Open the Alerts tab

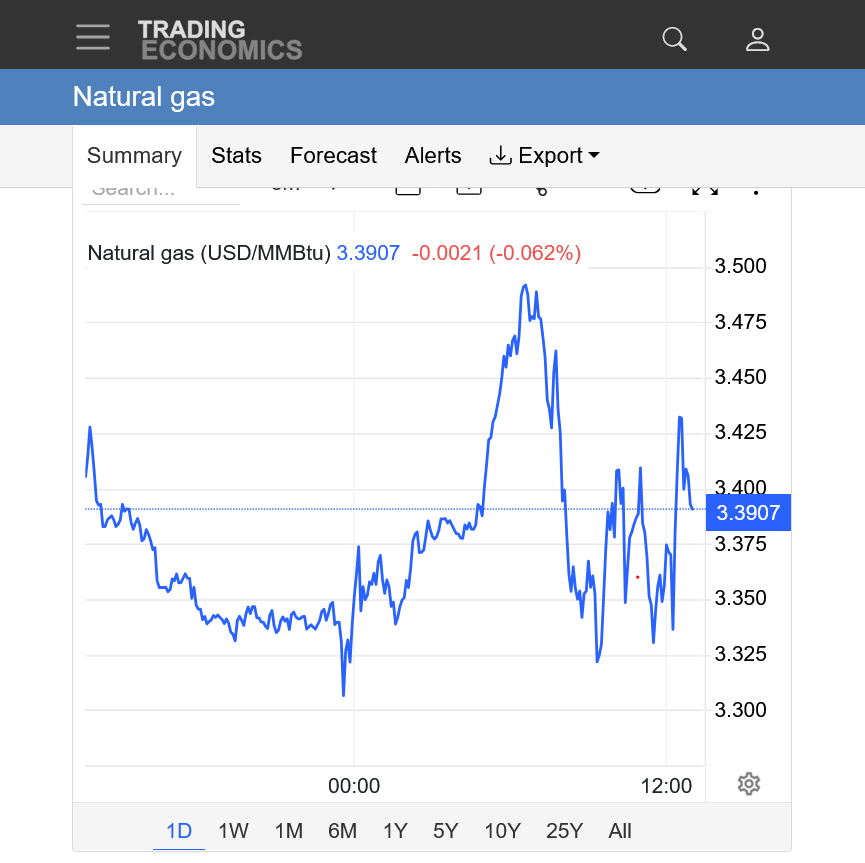[x=433, y=156]
